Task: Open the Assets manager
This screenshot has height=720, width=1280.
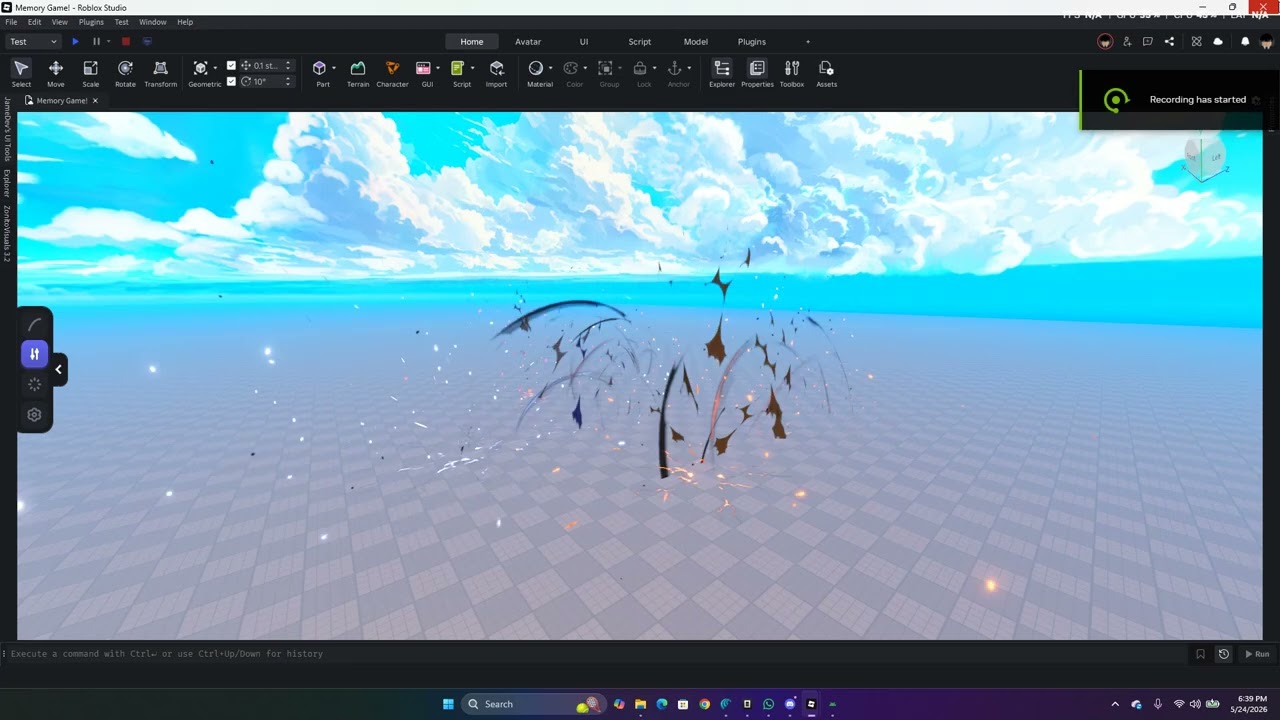Action: (x=826, y=73)
